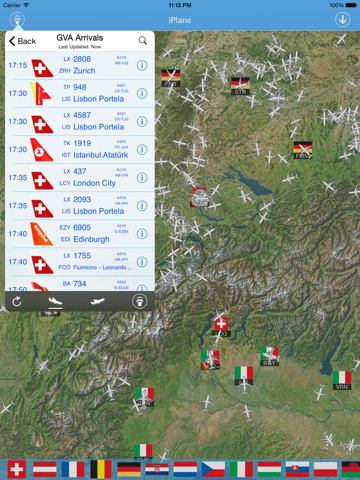360x480 pixels.
Task: Show info for flight LX 2093
Action: pos(142,206)
